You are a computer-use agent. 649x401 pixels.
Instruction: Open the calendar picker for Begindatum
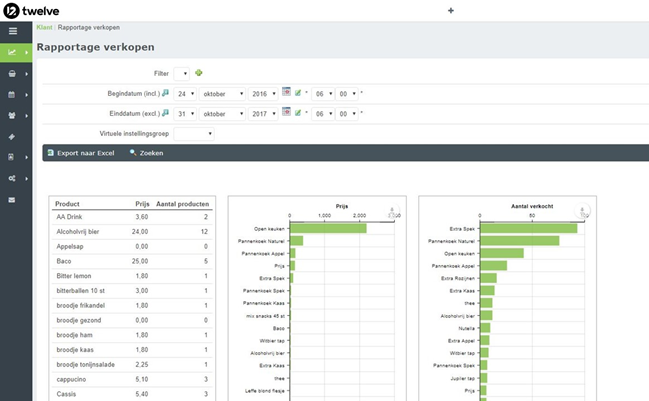tap(286, 92)
